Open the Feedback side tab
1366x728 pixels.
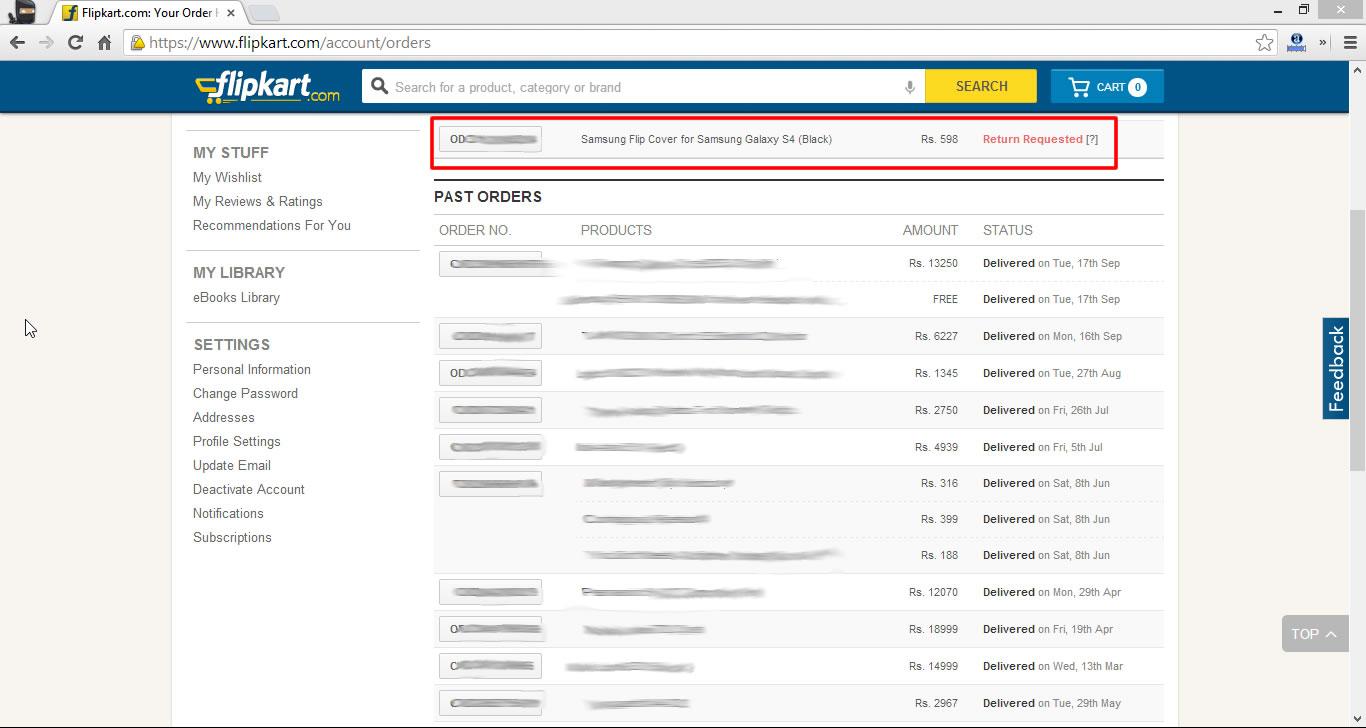click(1336, 369)
